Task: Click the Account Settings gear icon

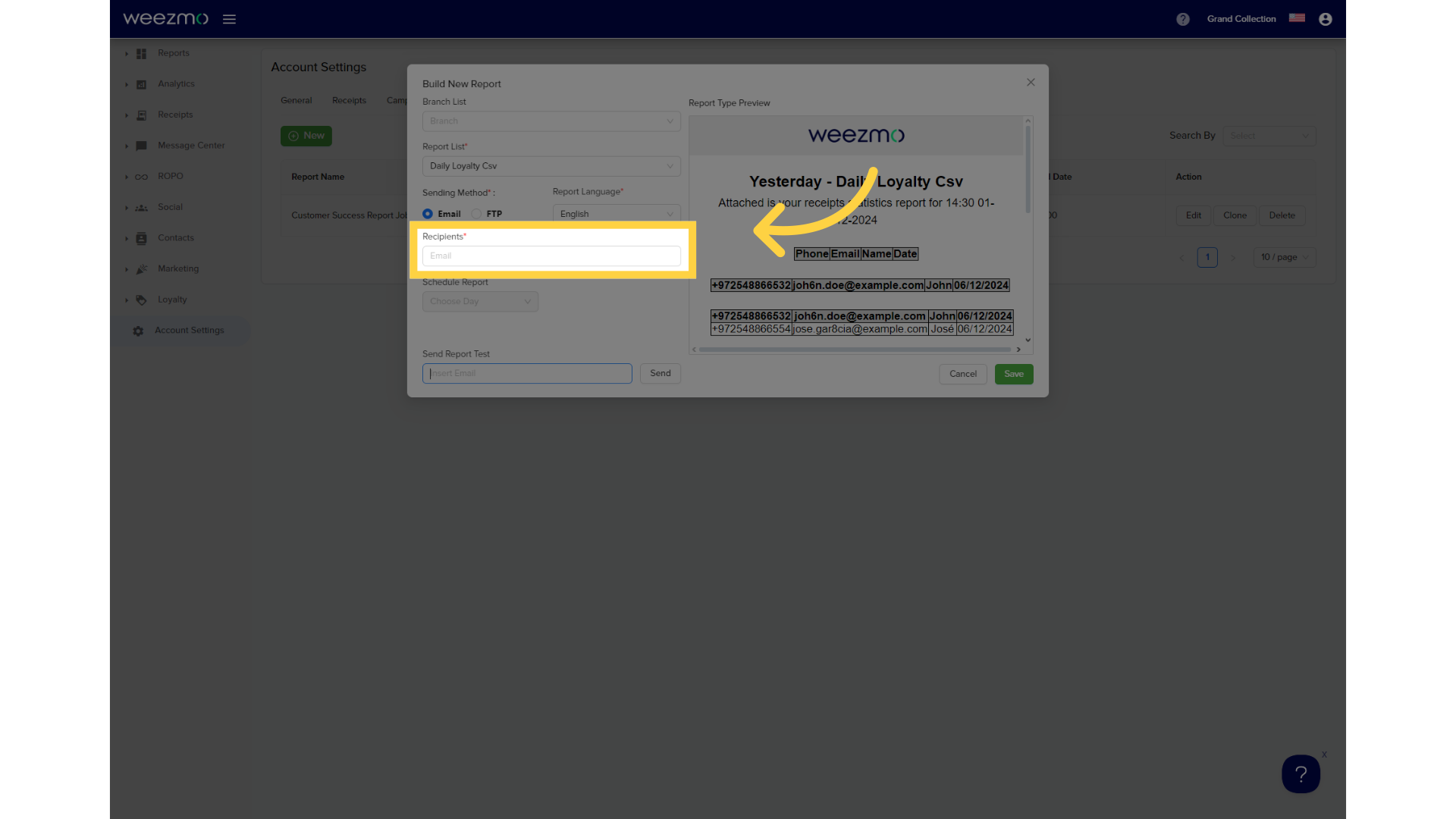Action: click(x=138, y=330)
